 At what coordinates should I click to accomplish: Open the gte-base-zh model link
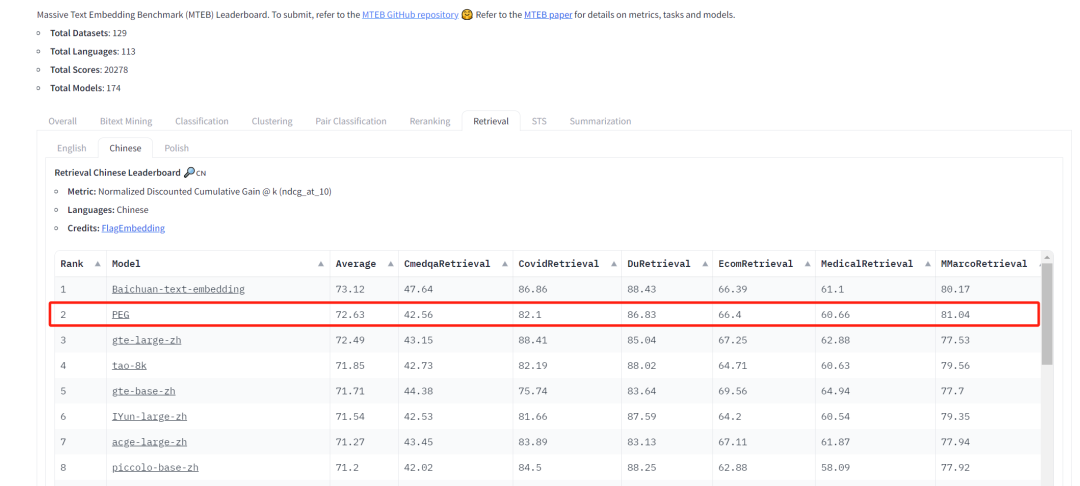coord(144,391)
